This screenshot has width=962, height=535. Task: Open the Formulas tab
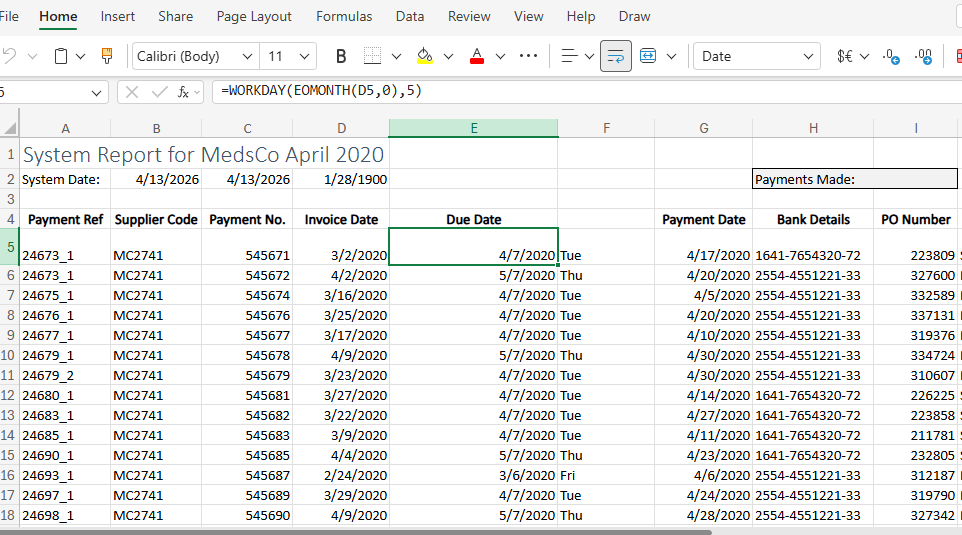tap(344, 17)
